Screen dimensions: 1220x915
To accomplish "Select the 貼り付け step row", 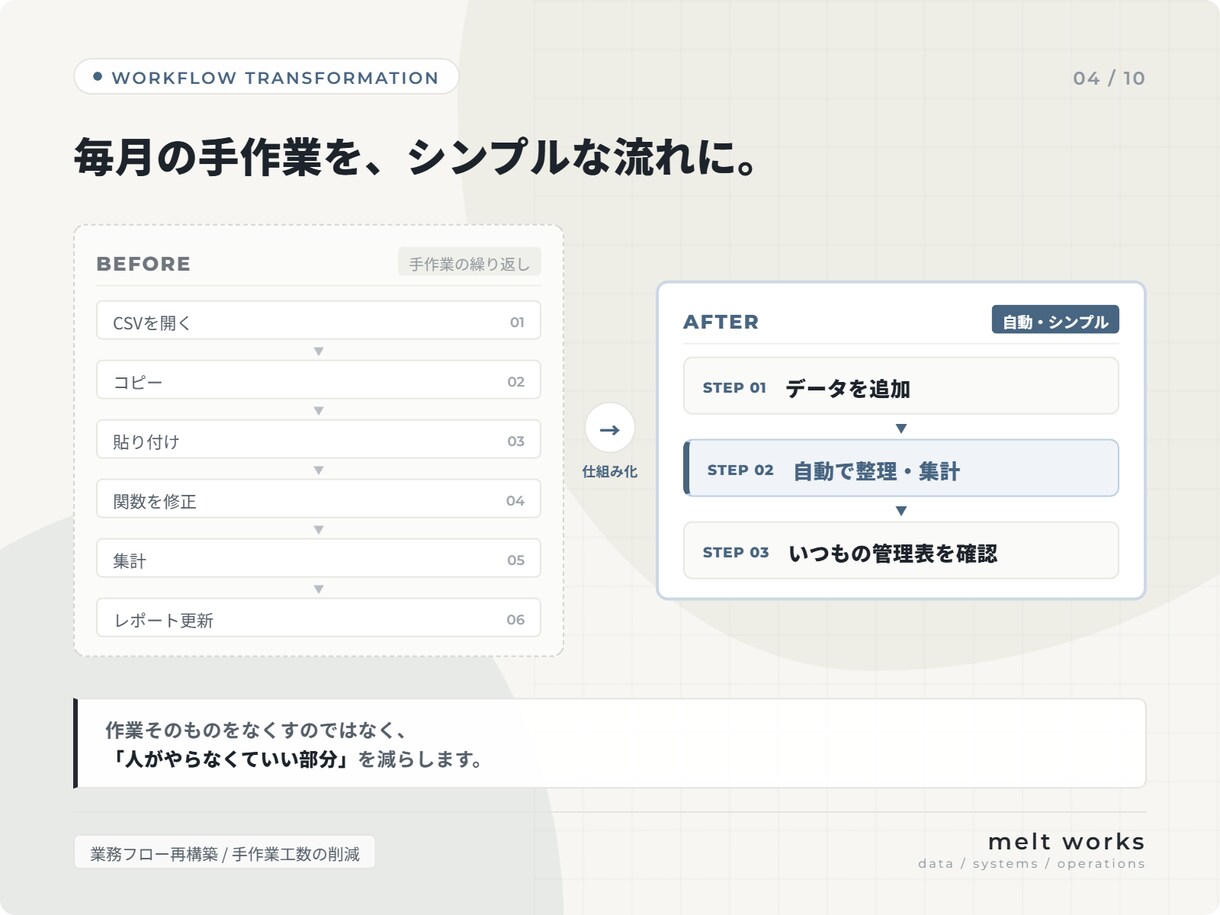I will click(318, 440).
